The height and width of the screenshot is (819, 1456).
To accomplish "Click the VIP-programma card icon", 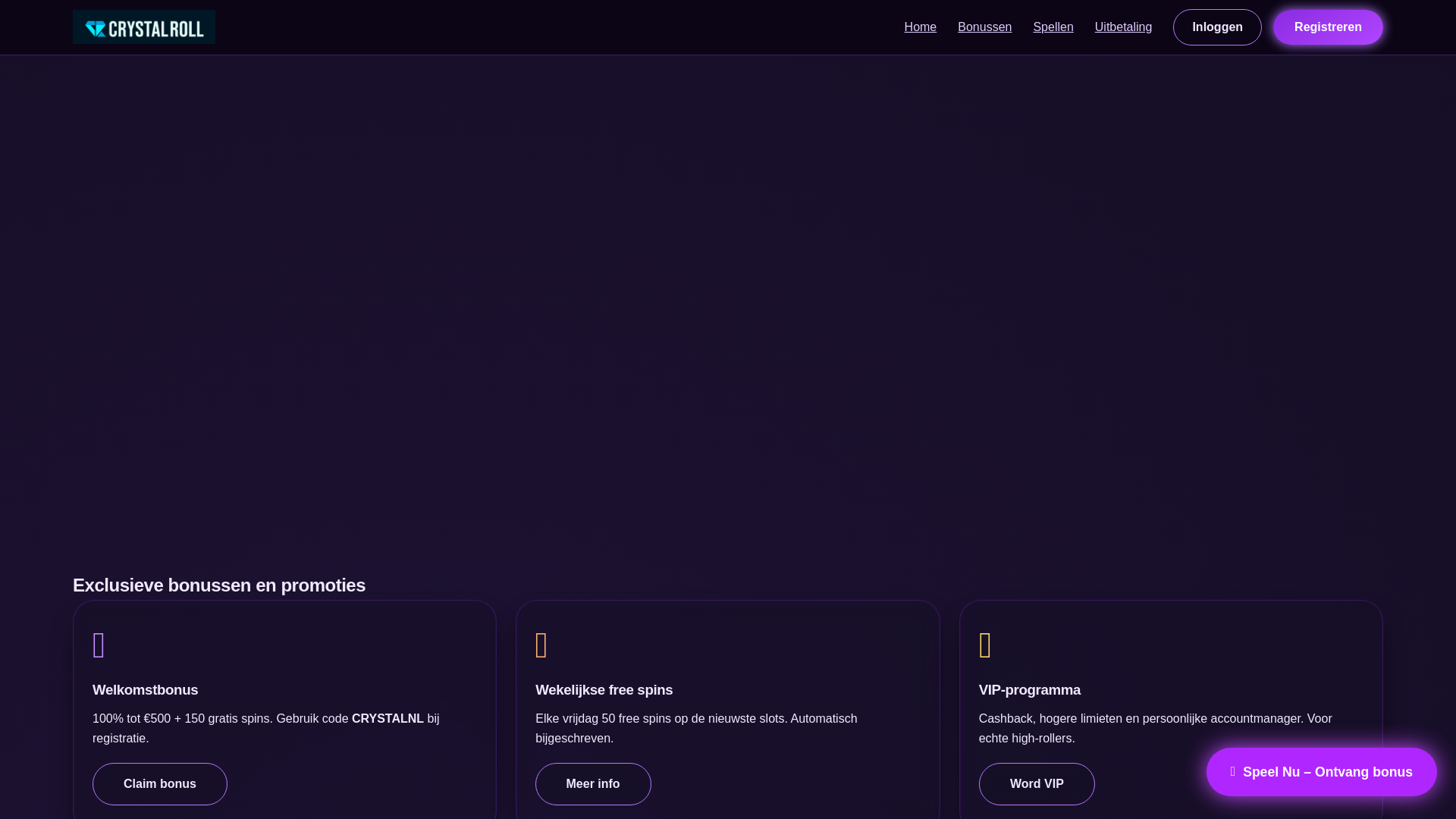I will pyautogui.click(x=985, y=645).
